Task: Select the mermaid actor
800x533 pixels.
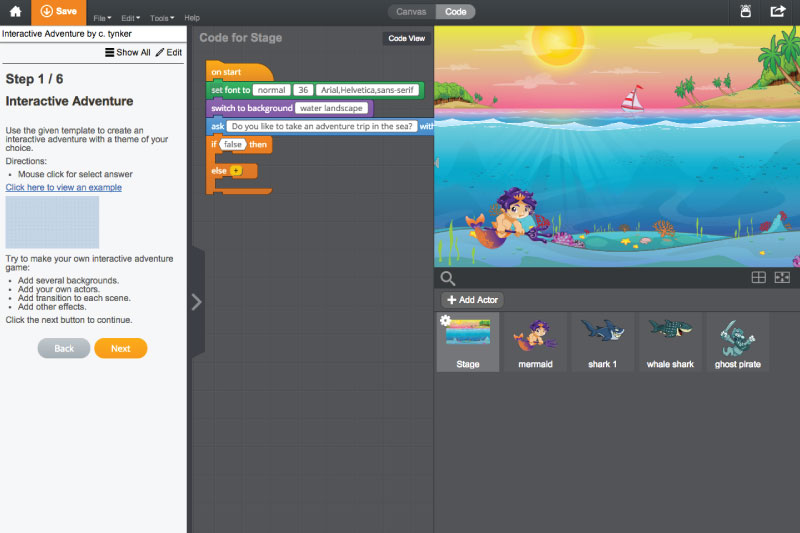Action: (535, 342)
